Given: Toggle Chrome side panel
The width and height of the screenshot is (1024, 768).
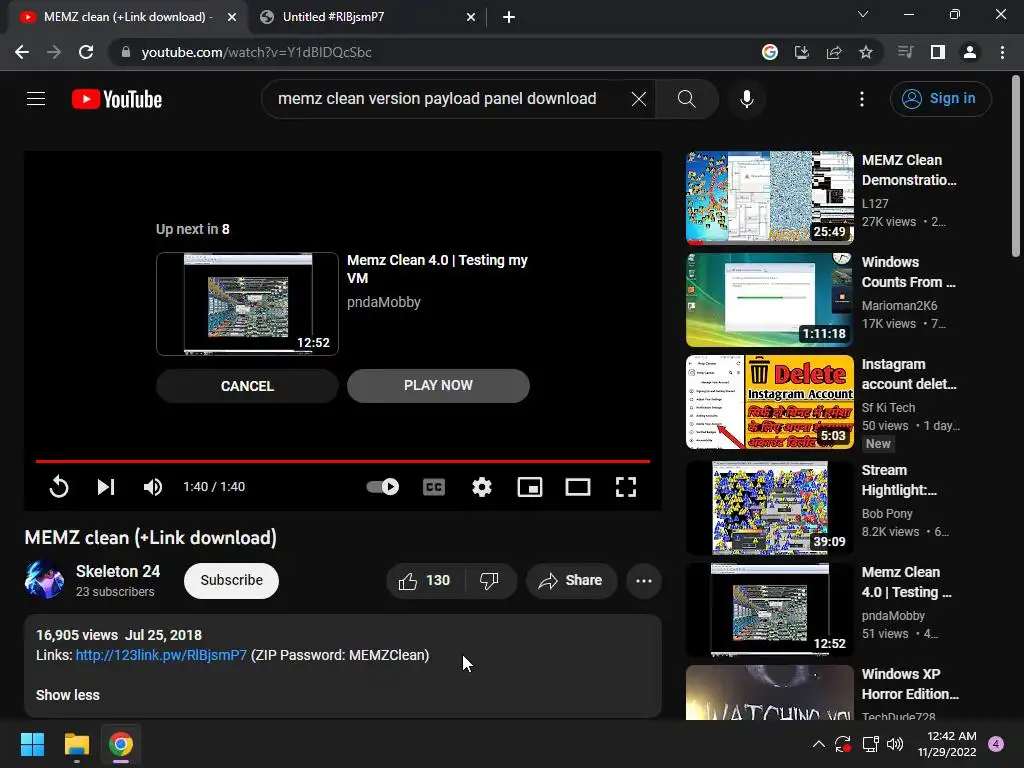Looking at the screenshot, I should click(x=938, y=52).
